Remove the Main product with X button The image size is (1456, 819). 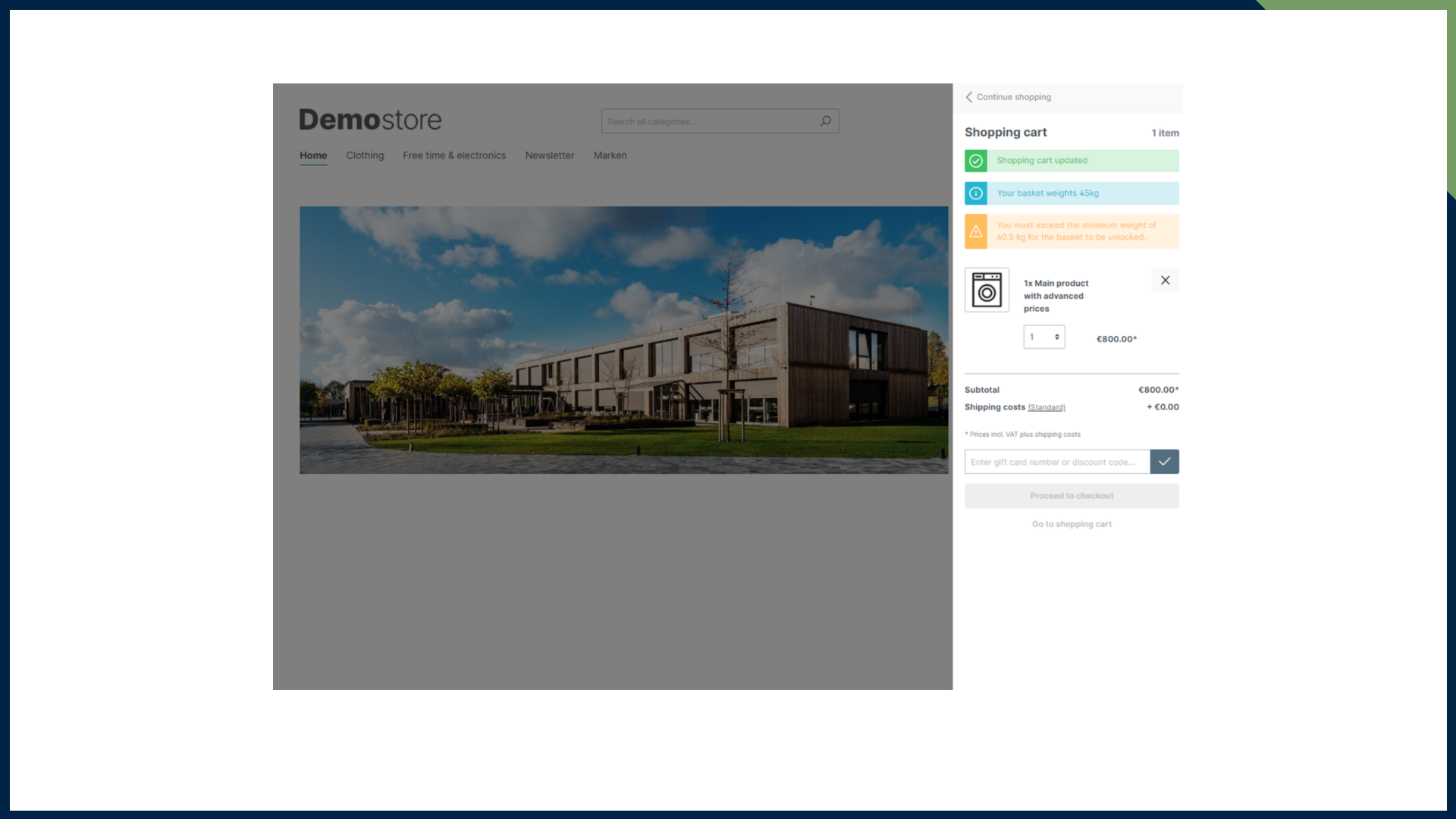(x=1165, y=281)
